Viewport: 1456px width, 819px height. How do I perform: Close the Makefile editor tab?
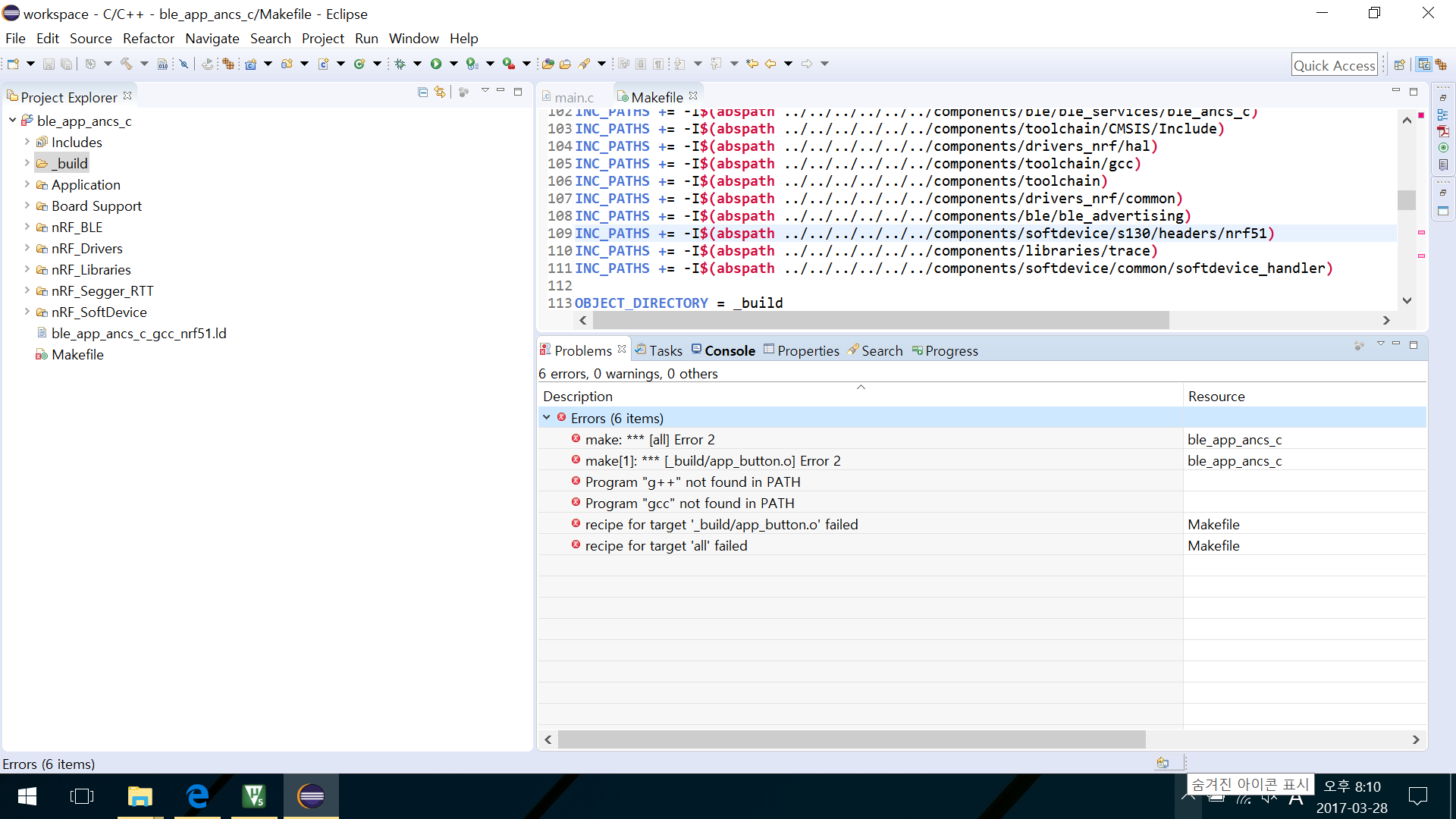[693, 96]
